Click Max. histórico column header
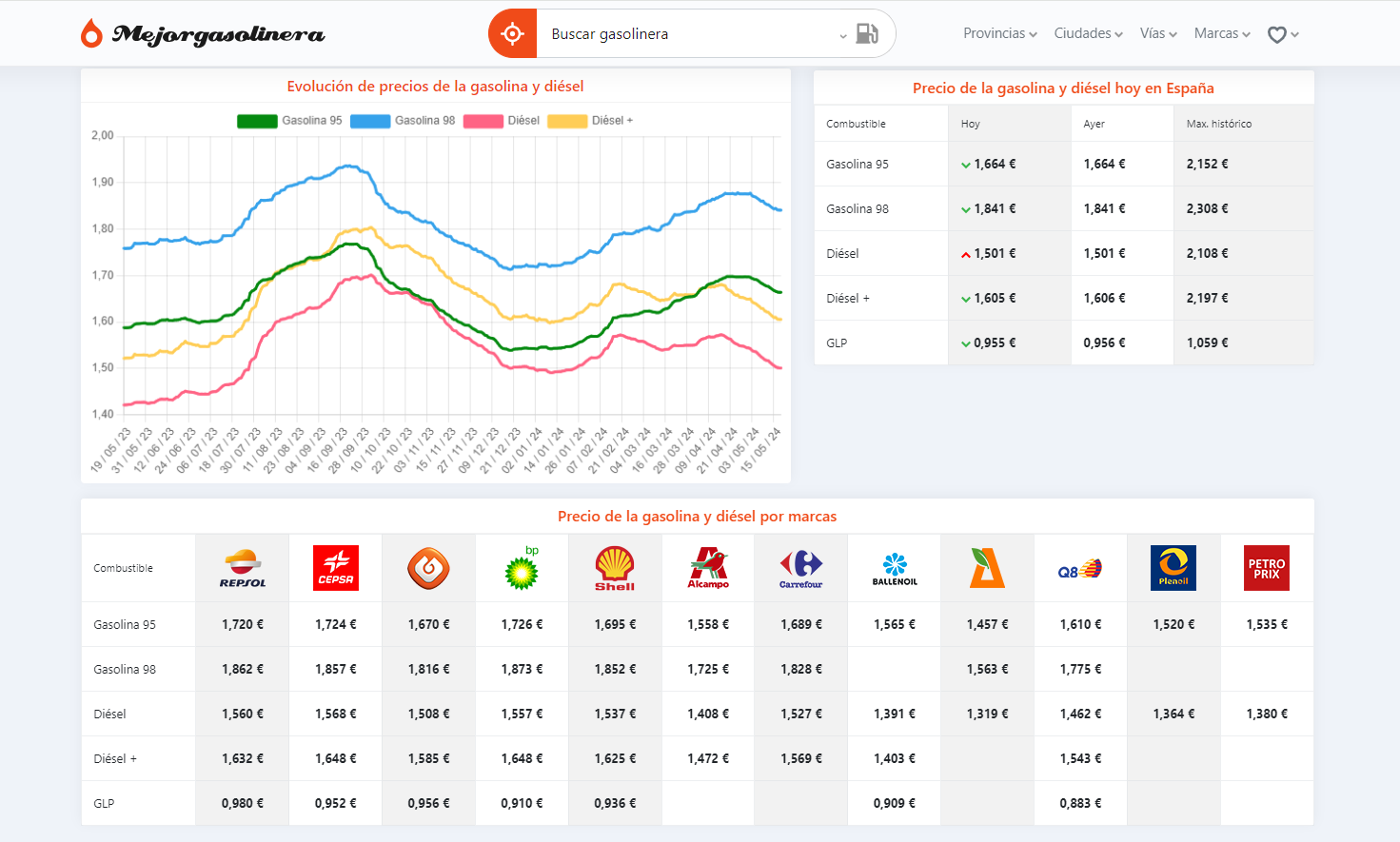 coord(1219,125)
